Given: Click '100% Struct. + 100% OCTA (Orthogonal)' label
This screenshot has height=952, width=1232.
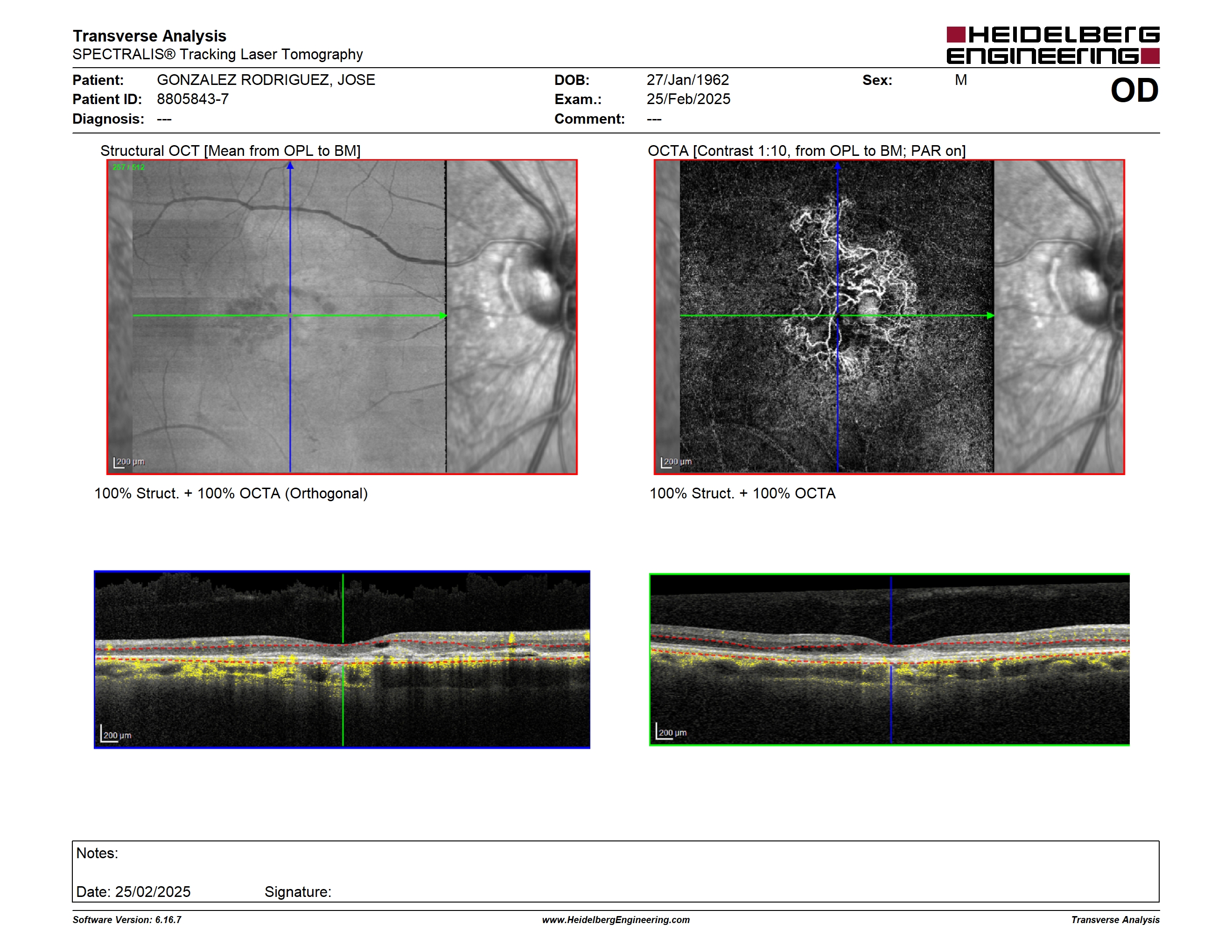Looking at the screenshot, I should point(231,493).
